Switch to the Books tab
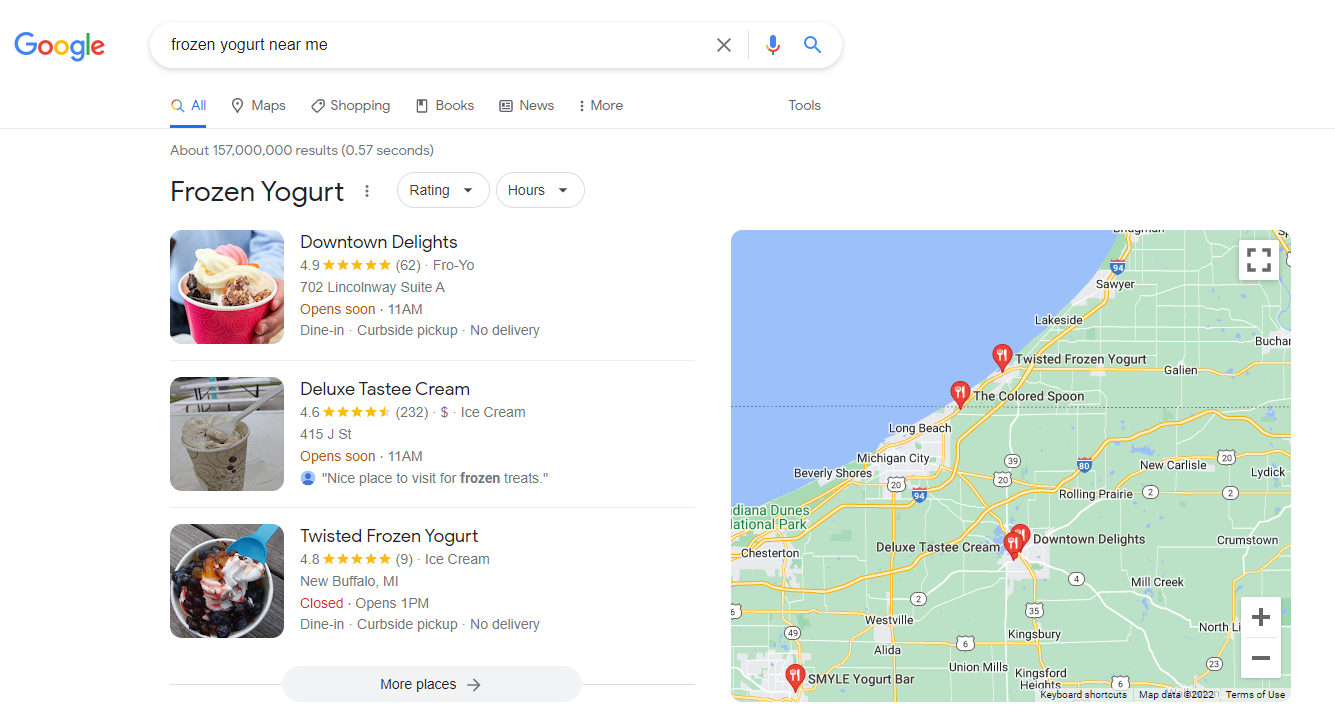 click(445, 105)
